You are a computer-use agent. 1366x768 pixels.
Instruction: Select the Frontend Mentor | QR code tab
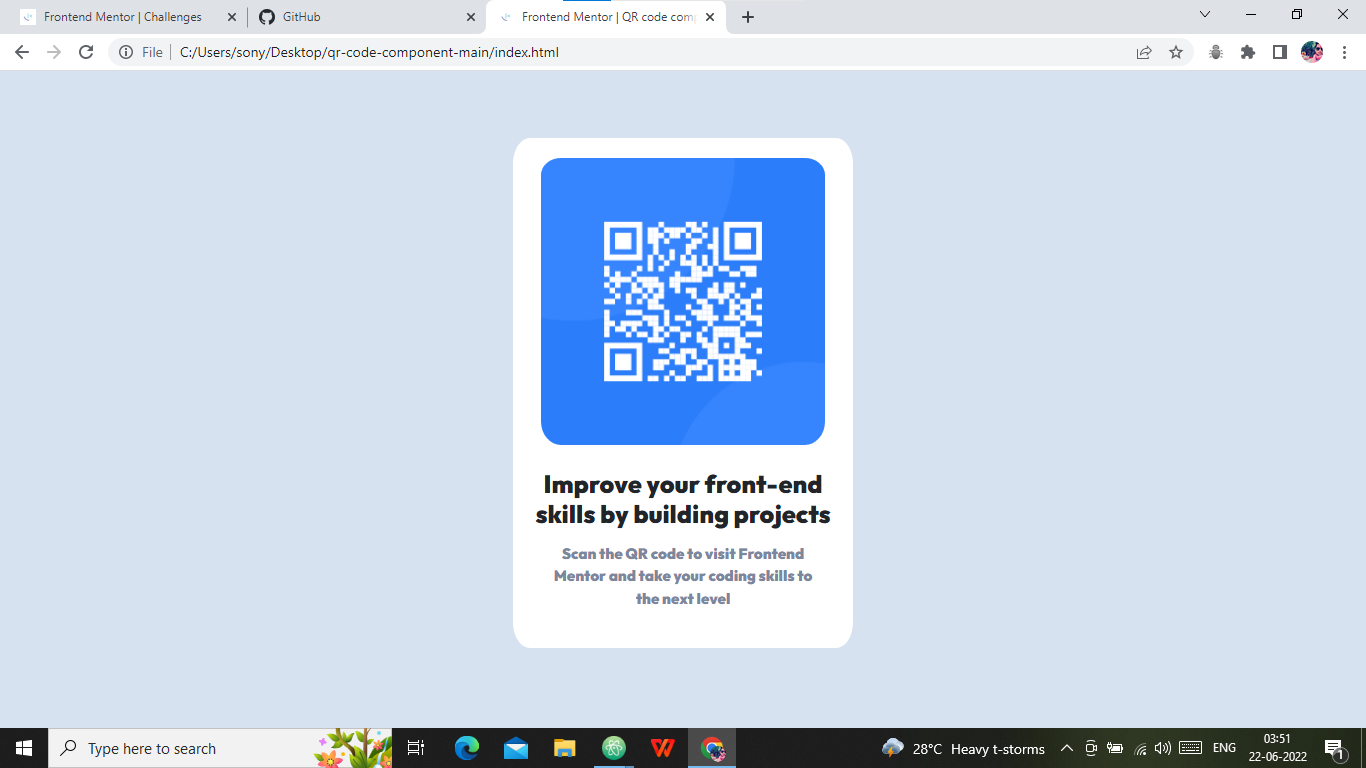pos(607,17)
